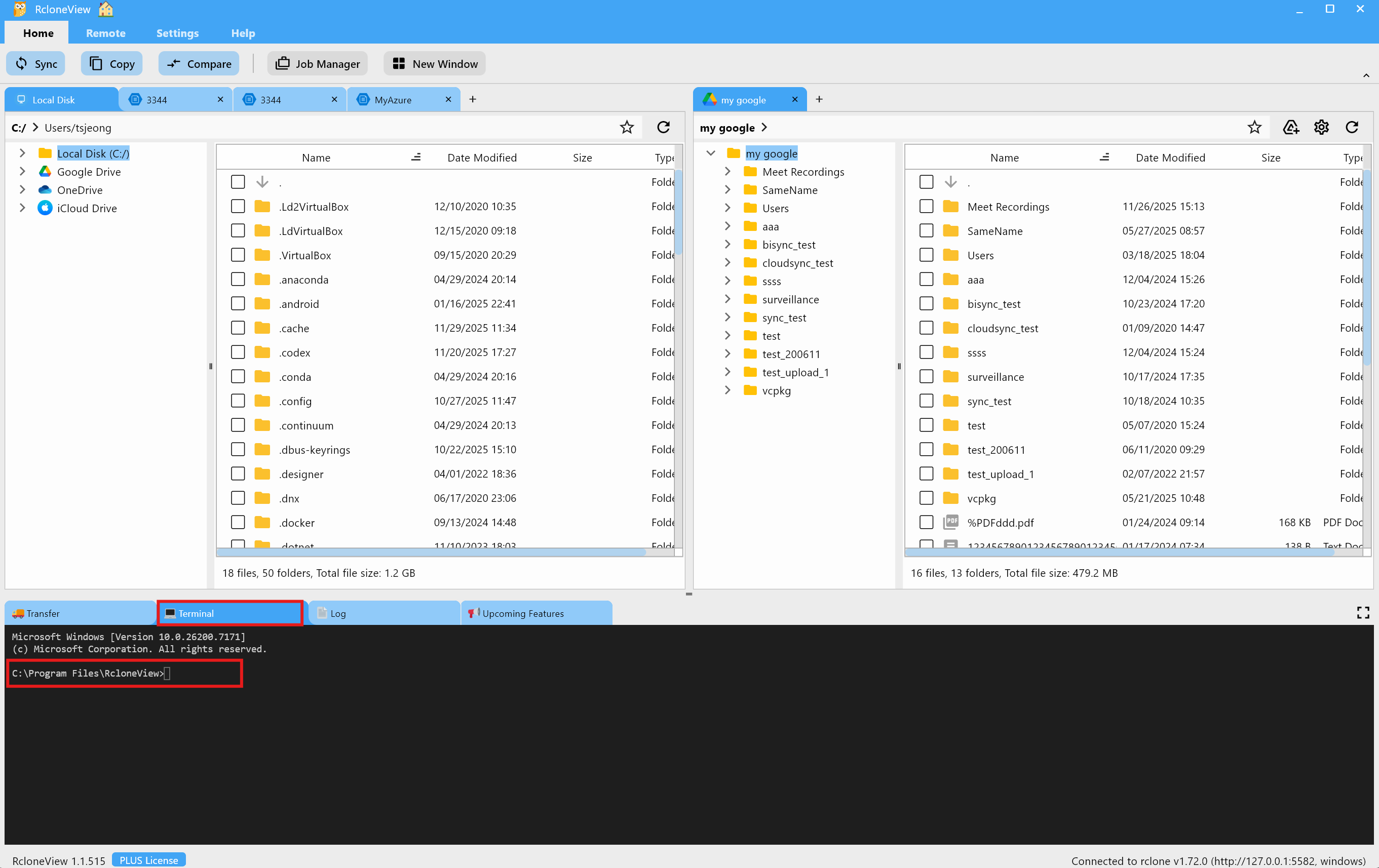Expand Meet Recordings in the tree

pyautogui.click(x=727, y=171)
